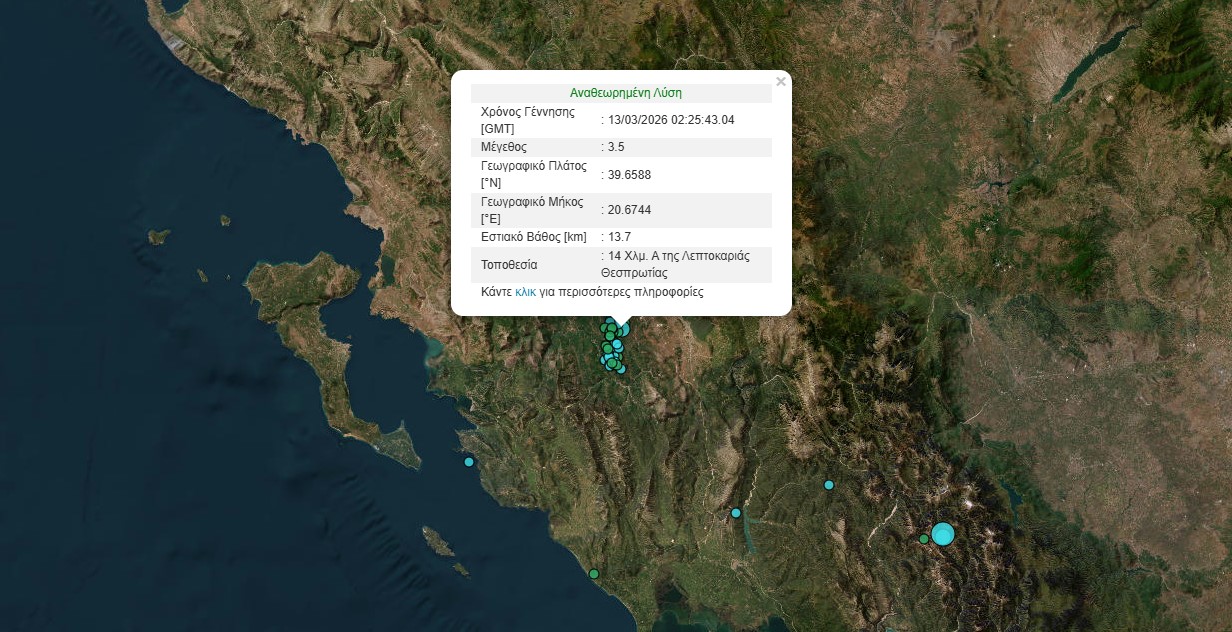Click the small green marker beside the largest cyan circle
Viewport: 1232px width, 632px height.
tap(924, 539)
